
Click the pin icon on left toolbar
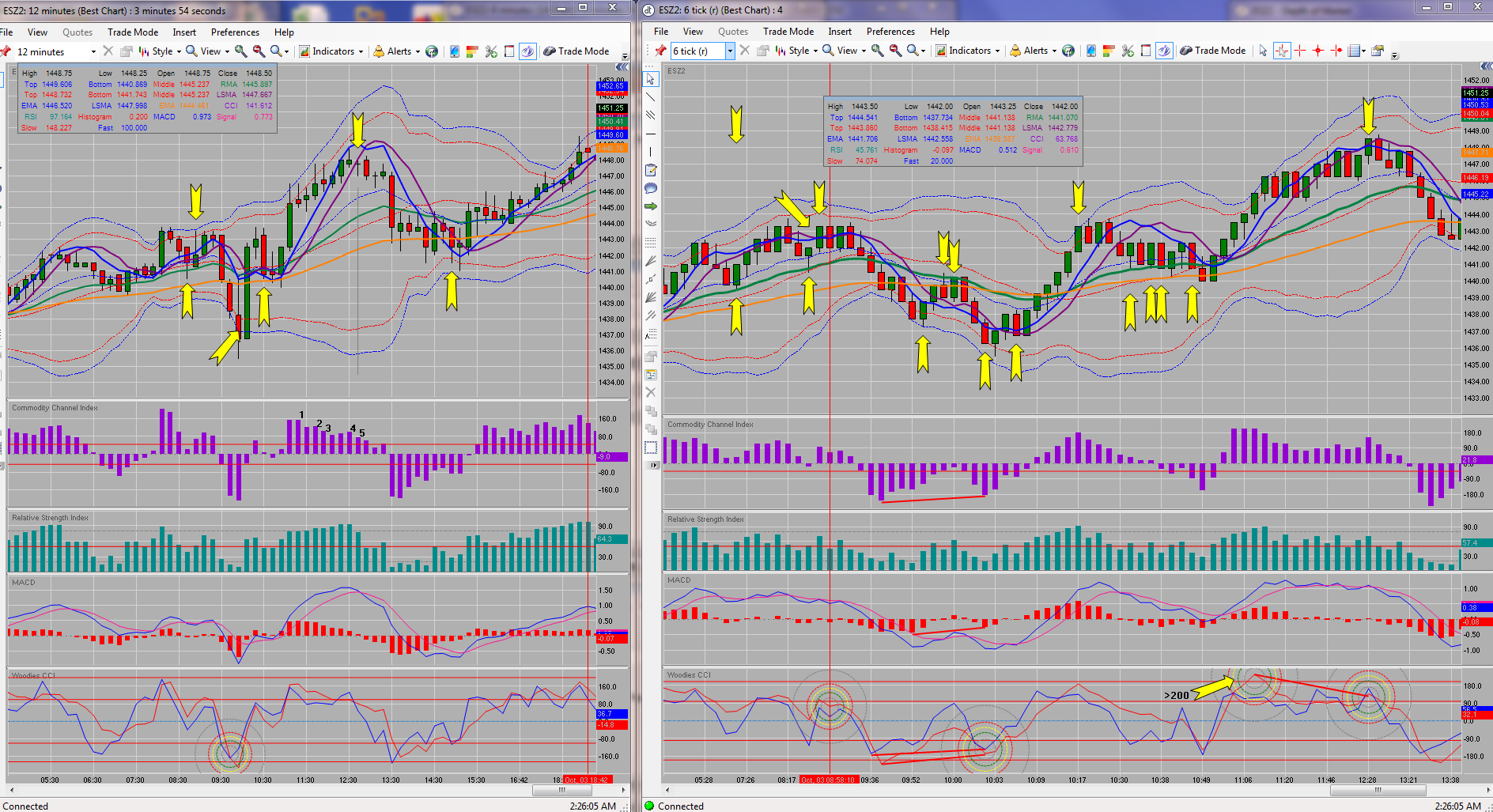pos(6,51)
